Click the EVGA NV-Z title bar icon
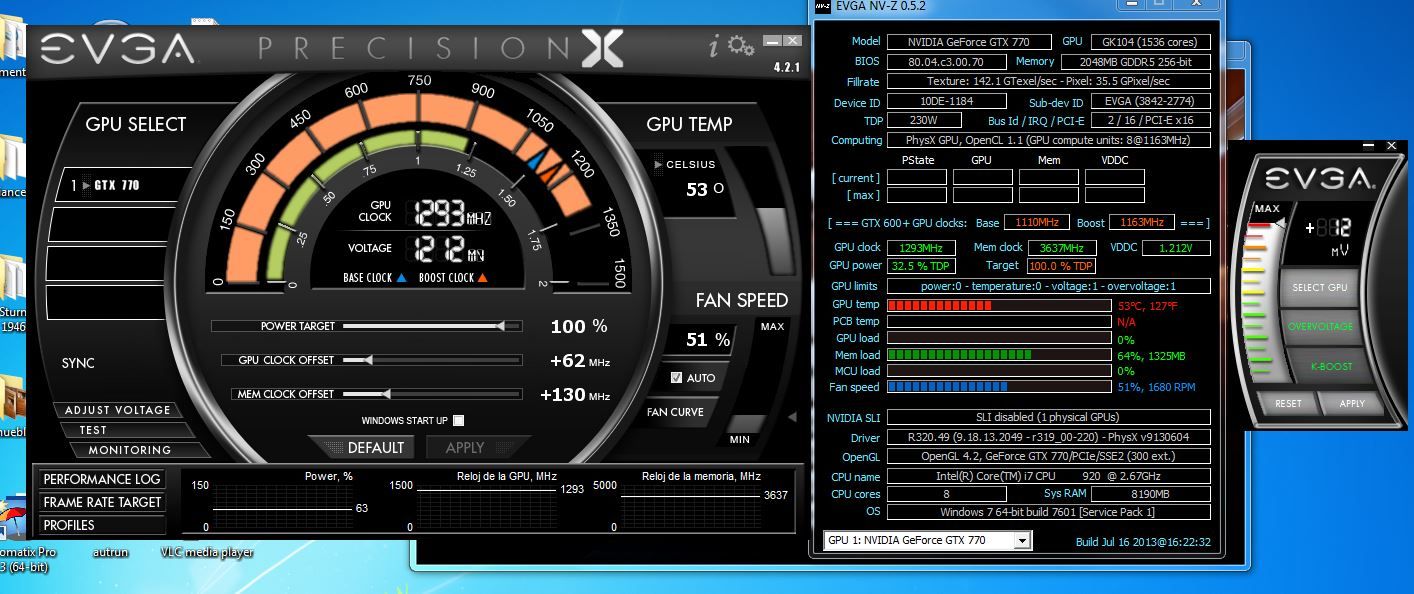The width and height of the screenshot is (1414, 594). tap(822, 6)
